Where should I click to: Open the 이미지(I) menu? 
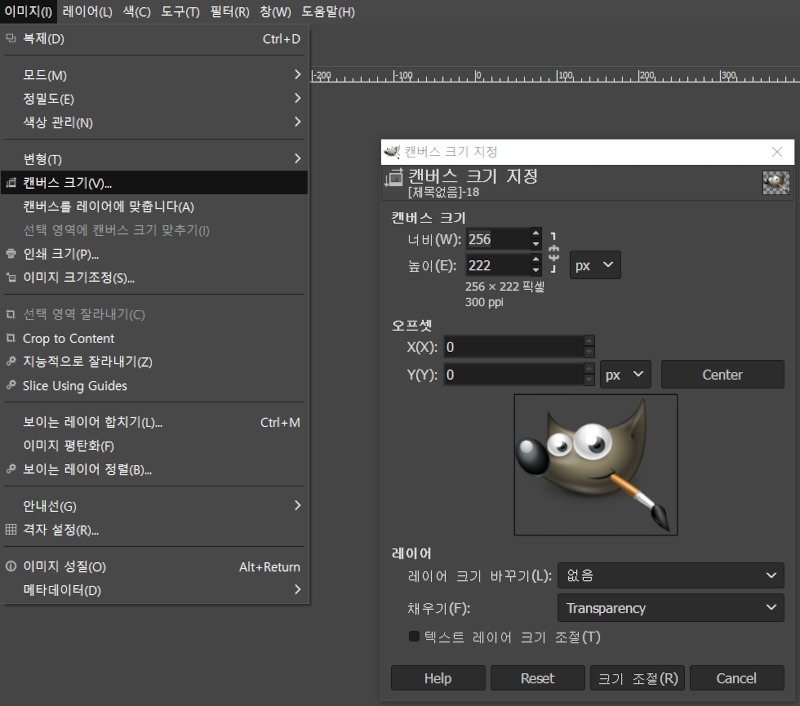click(x=28, y=11)
